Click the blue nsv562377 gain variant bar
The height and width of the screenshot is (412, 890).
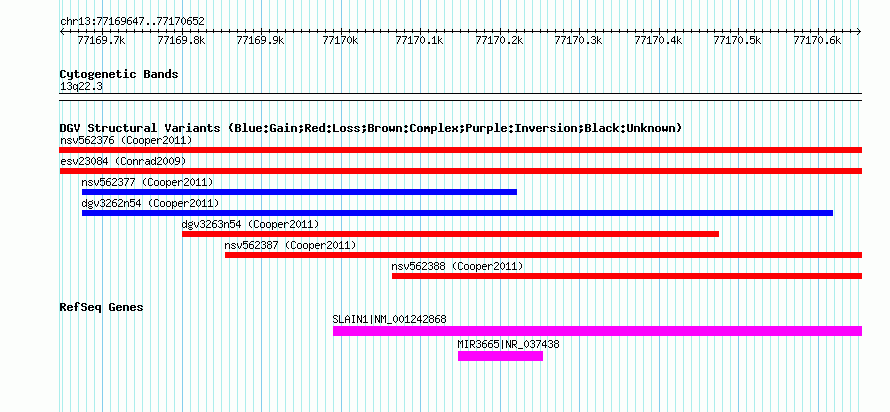299,192
